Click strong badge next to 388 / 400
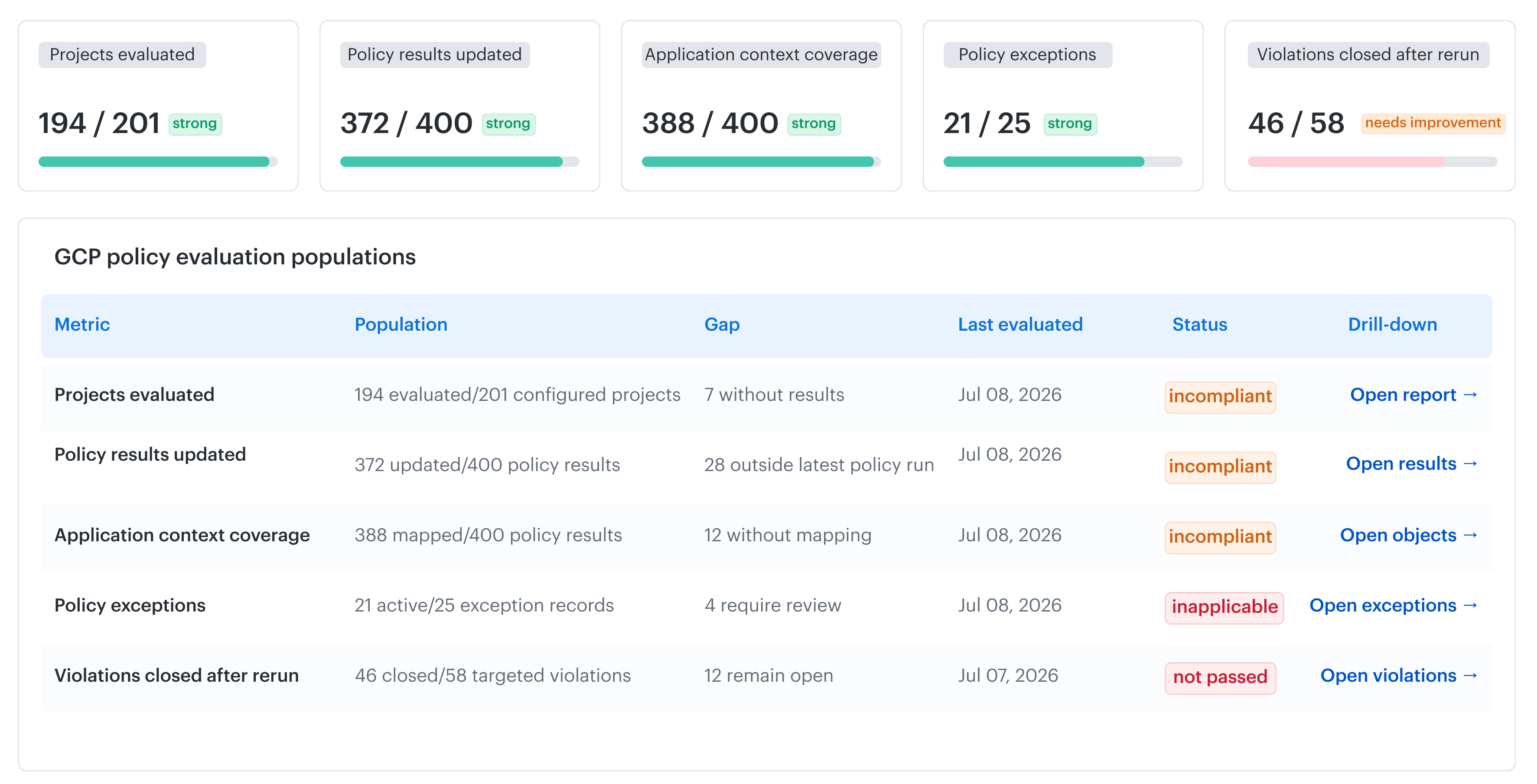 [x=814, y=124]
